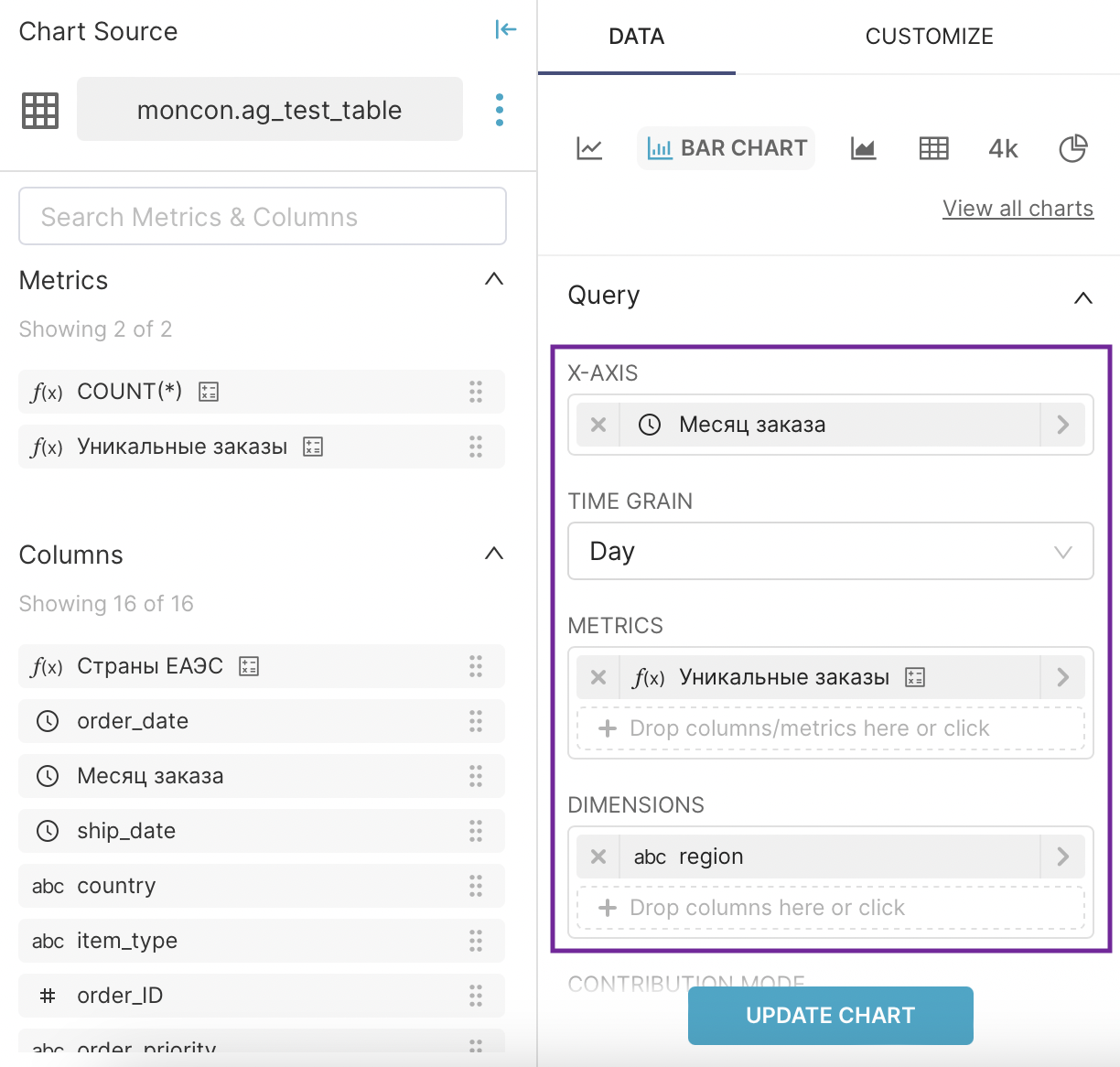Click the Search Metrics & Columns field
The image size is (1120, 1067).
[x=263, y=217]
